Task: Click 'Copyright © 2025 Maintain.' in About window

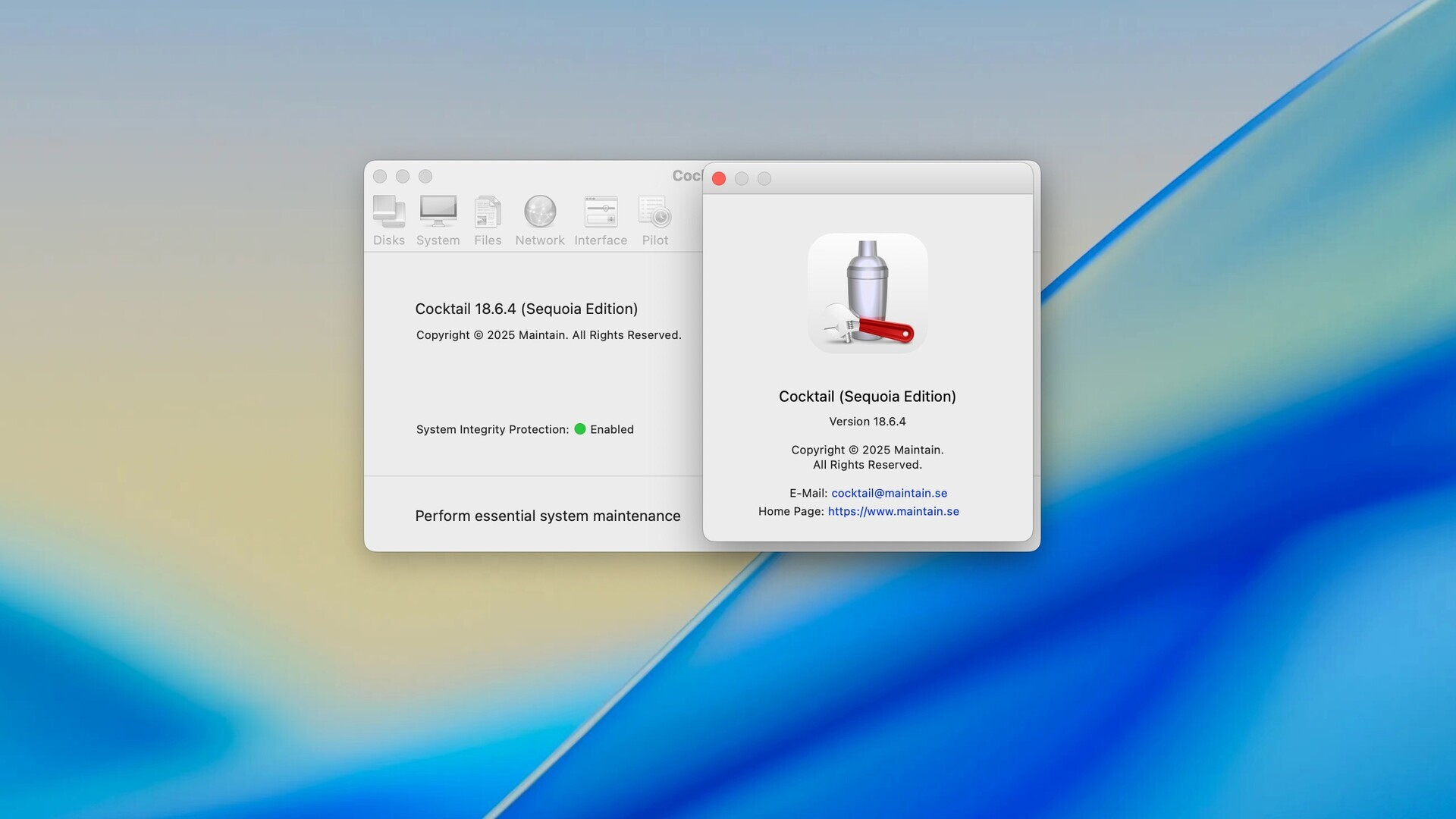Action: coord(868,450)
